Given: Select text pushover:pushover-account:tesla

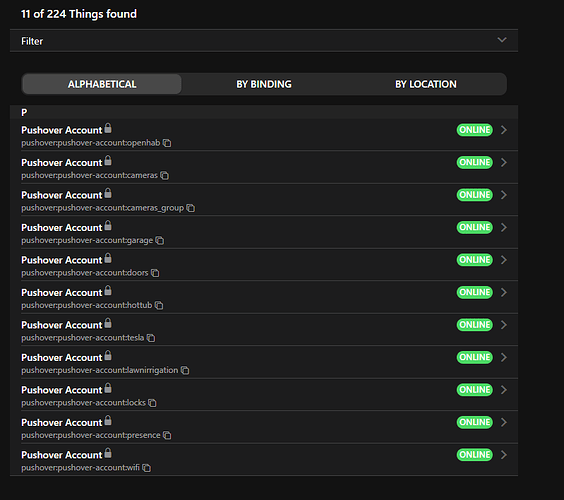Looking at the screenshot, I should point(83,338).
